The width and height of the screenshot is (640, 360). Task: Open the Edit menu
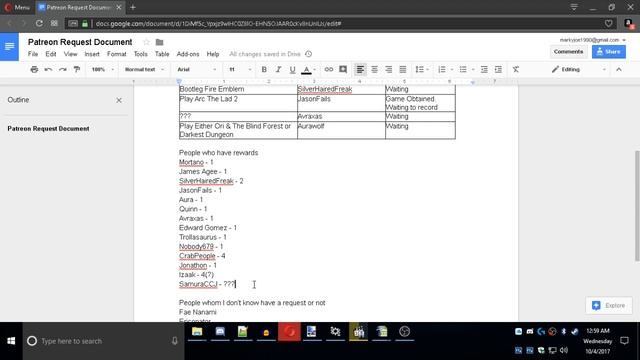(x=51, y=54)
